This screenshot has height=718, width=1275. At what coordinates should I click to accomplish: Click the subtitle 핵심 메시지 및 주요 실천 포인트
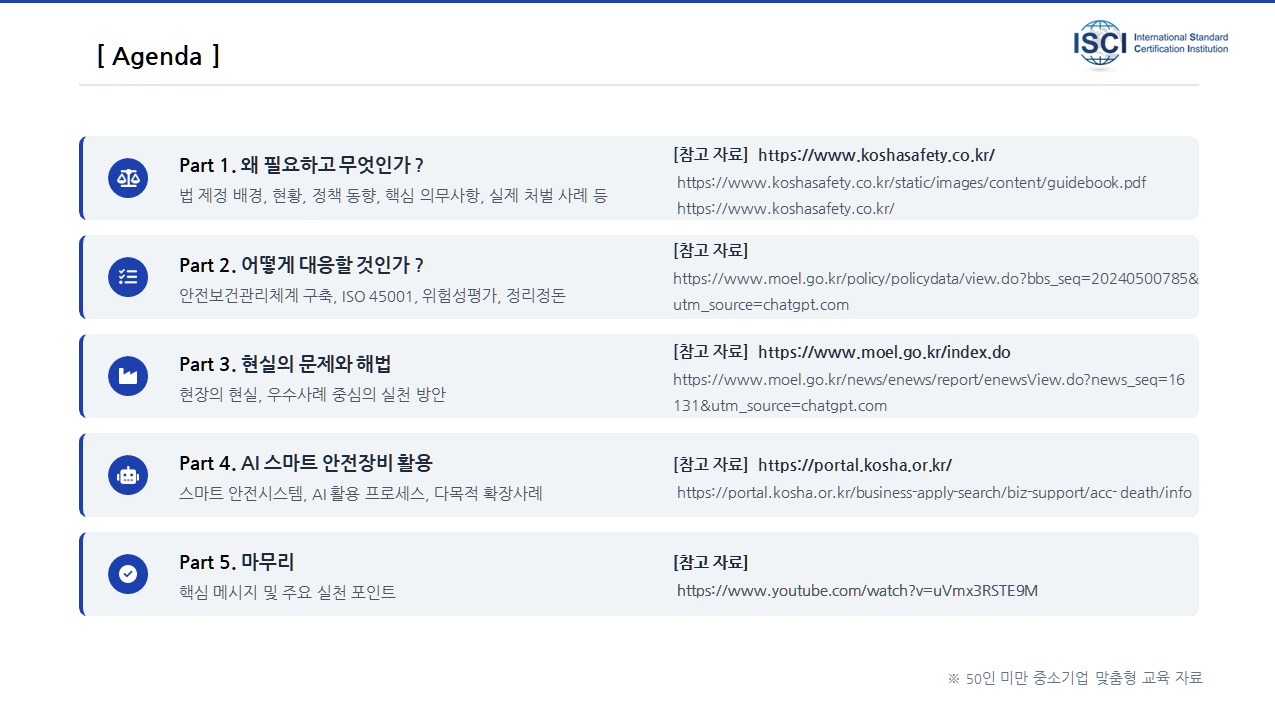[x=287, y=592]
